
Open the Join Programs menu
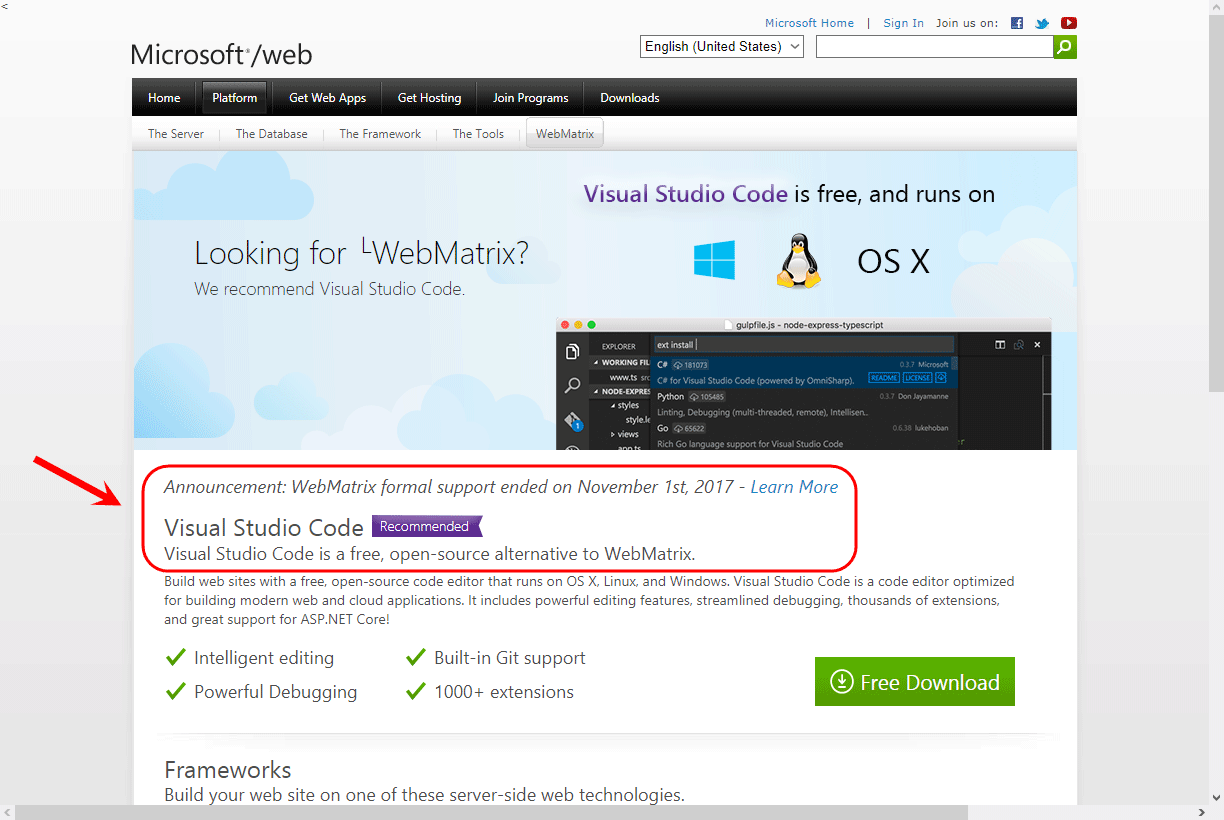[x=530, y=98]
